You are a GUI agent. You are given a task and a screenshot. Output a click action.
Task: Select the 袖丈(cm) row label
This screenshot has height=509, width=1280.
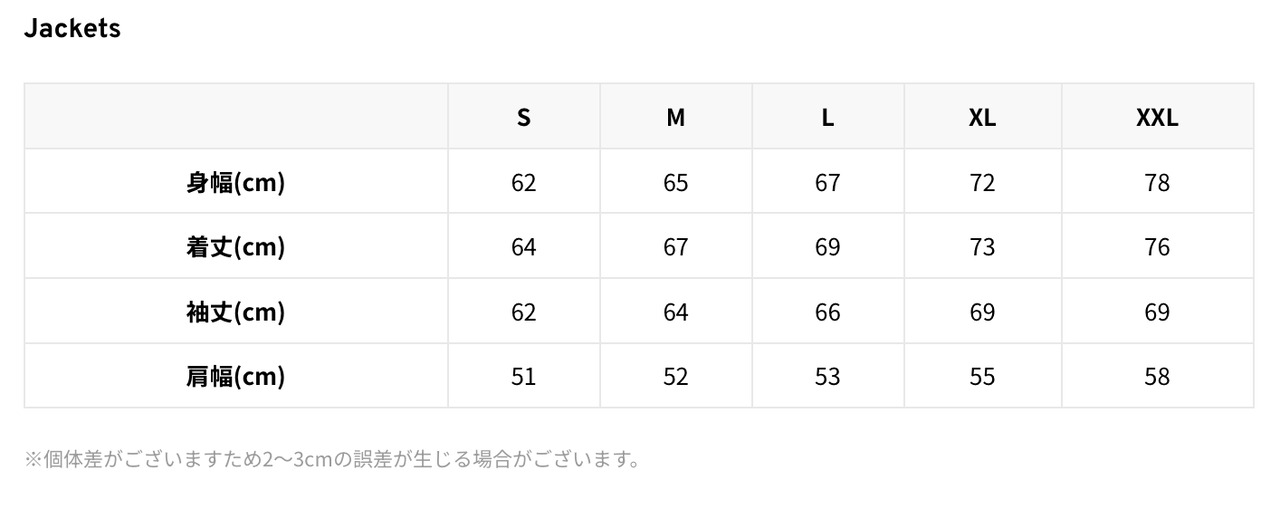coord(236,312)
